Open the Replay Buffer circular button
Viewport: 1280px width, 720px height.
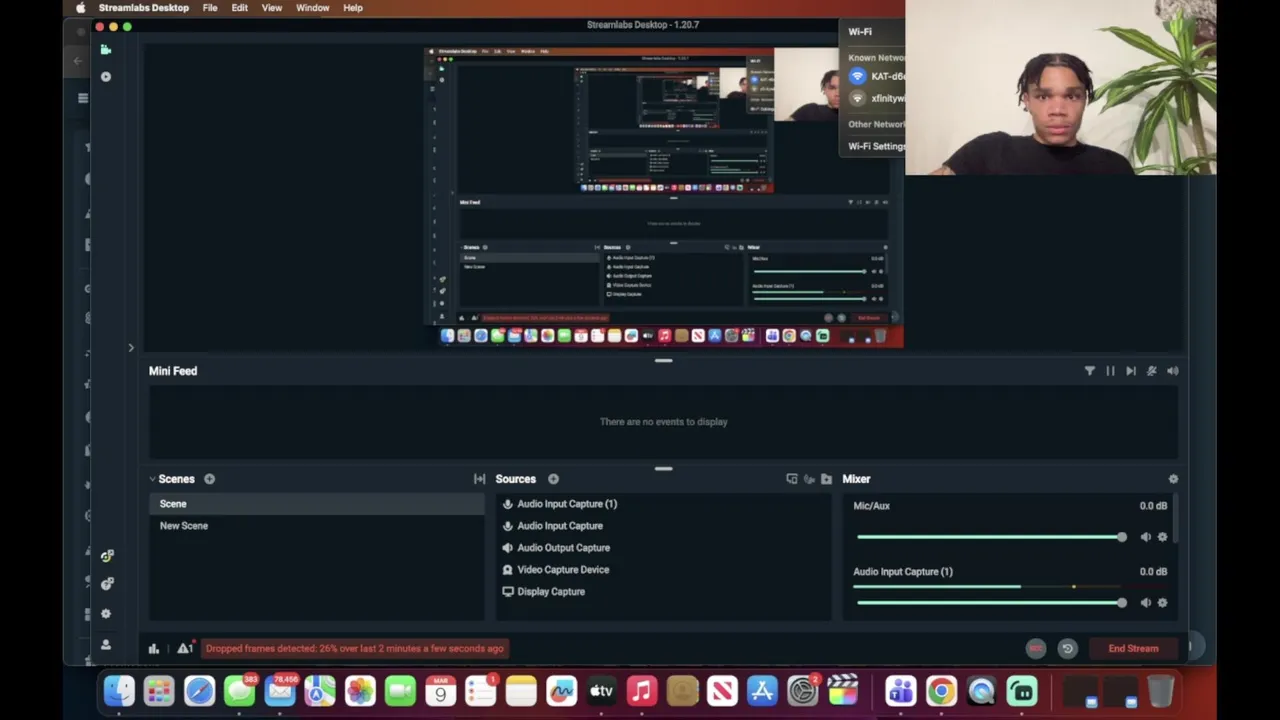[x=1067, y=648]
